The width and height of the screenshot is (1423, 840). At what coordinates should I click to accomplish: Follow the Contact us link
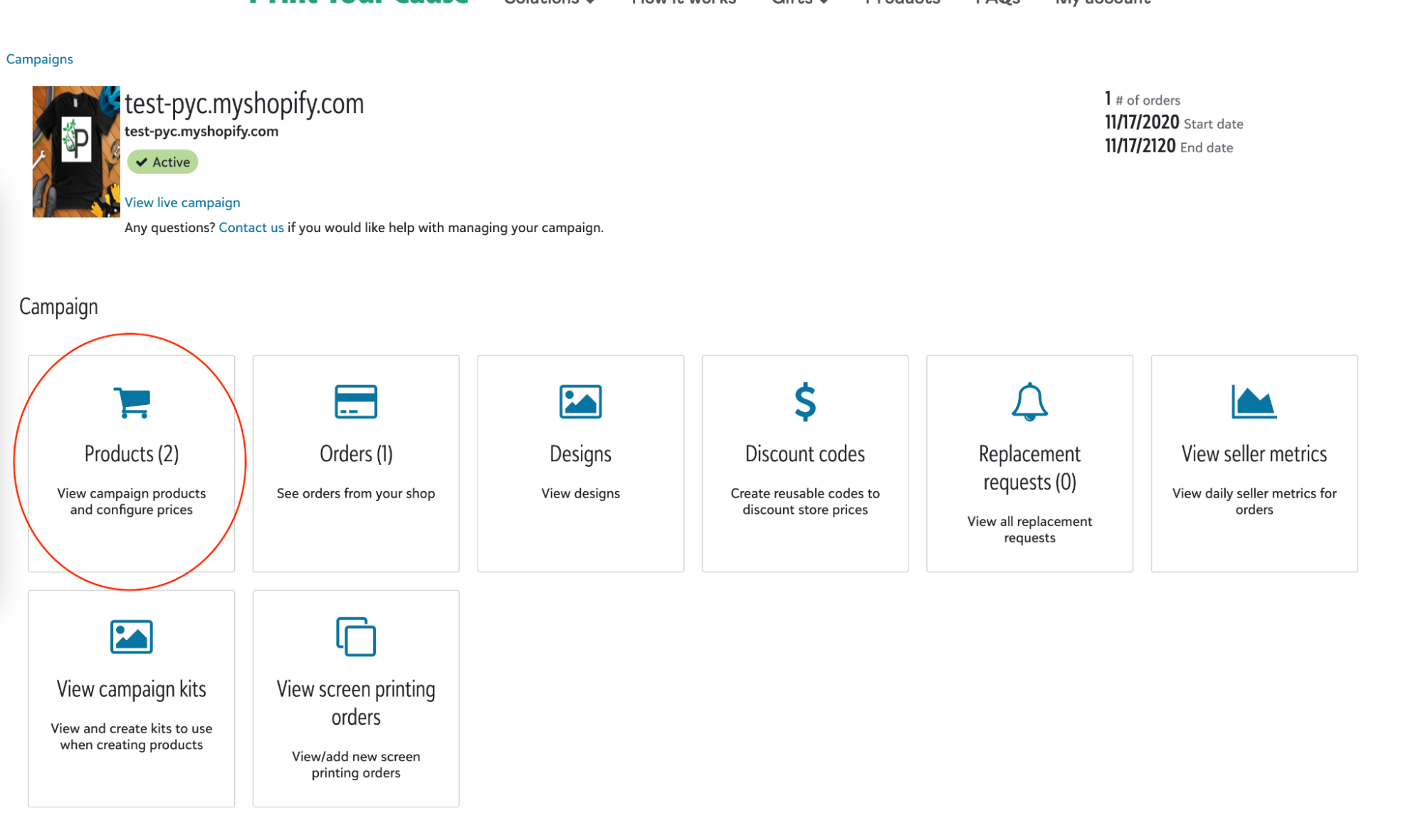pyautogui.click(x=251, y=228)
